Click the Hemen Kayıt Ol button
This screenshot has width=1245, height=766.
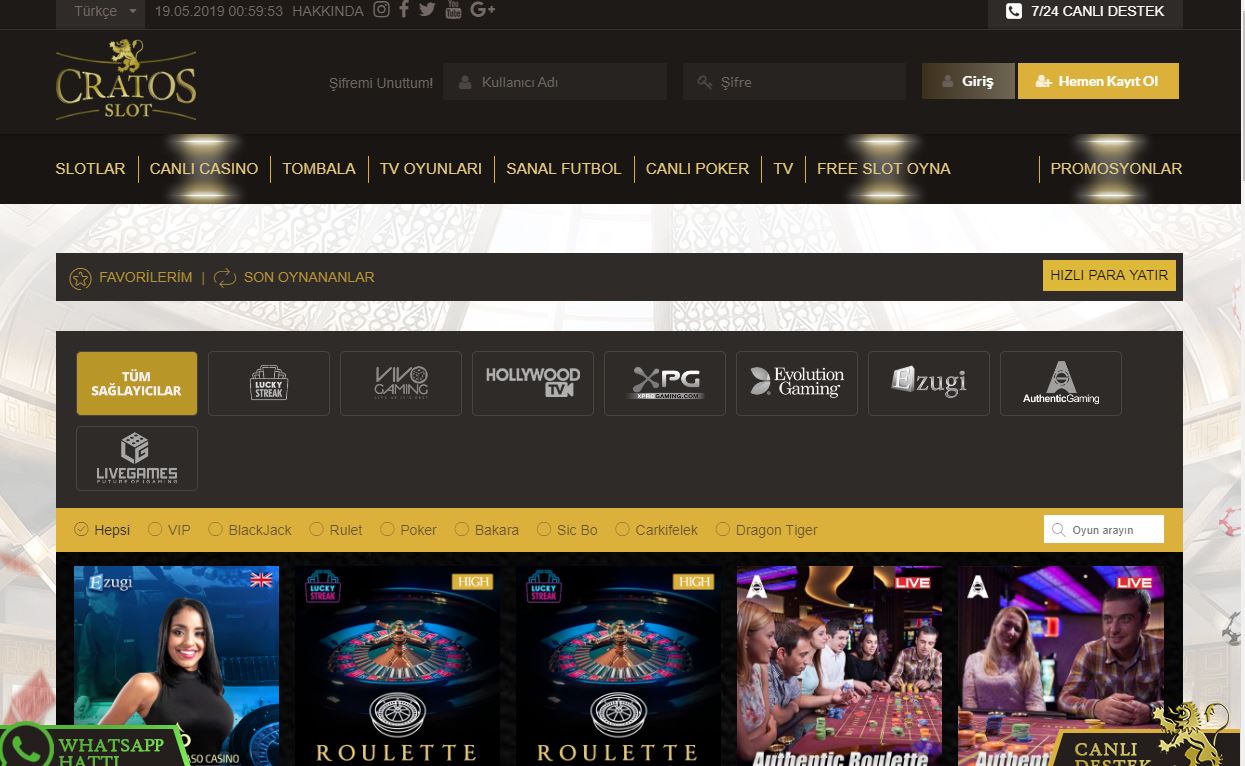pyautogui.click(x=1098, y=81)
